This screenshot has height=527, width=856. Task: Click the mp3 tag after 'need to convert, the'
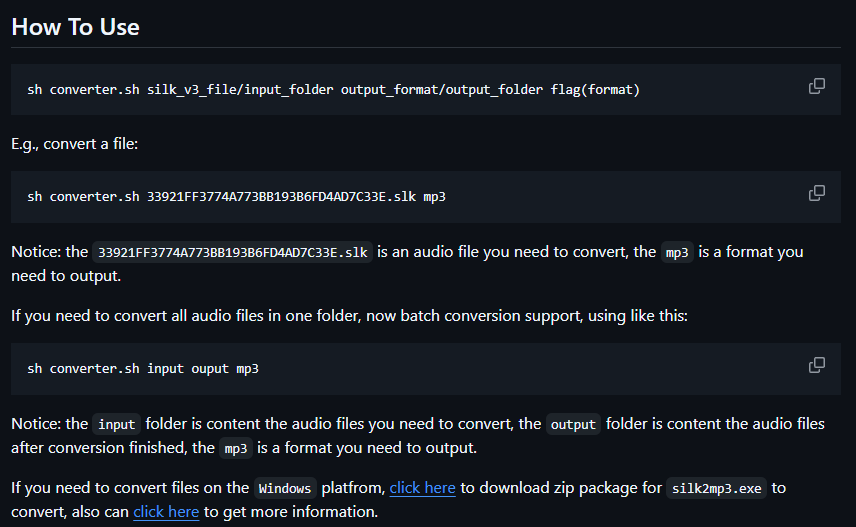677,252
